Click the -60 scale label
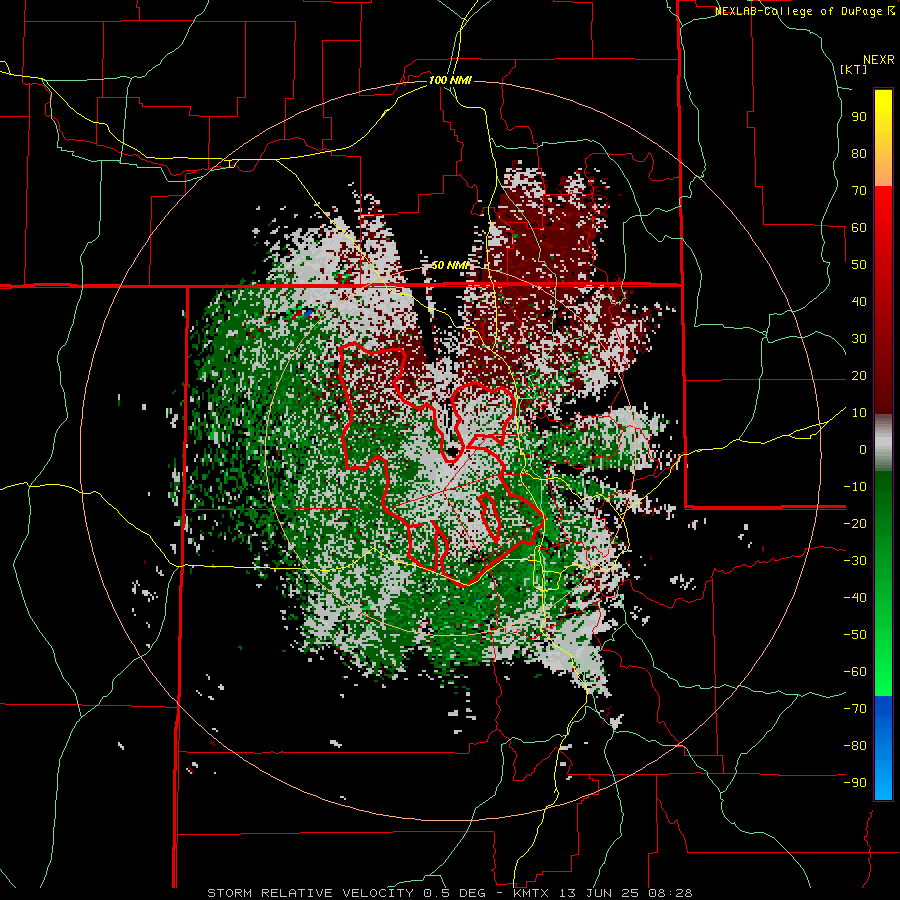The image size is (900, 900). point(855,672)
